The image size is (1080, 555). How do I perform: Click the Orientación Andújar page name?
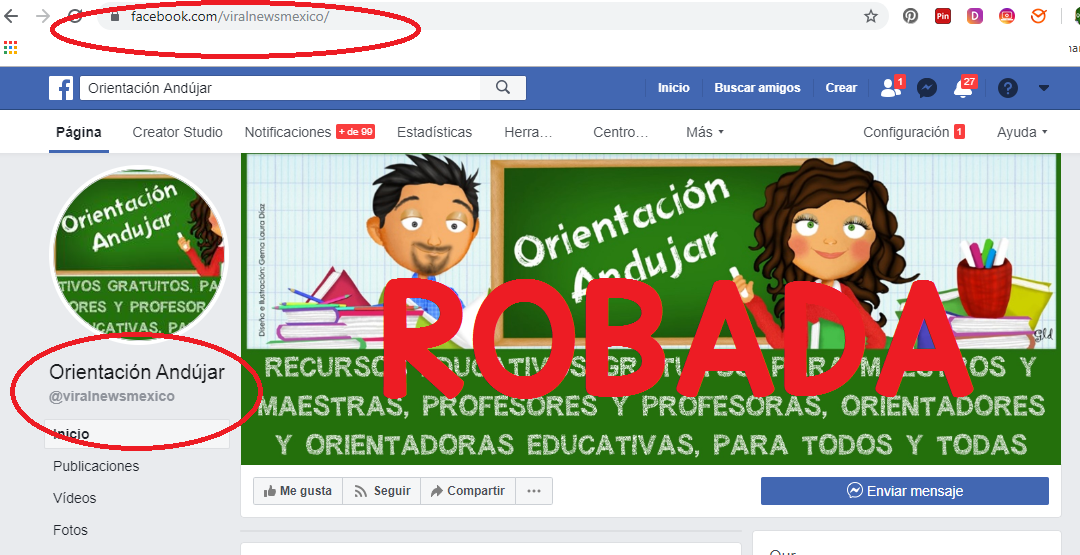click(x=136, y=373)
